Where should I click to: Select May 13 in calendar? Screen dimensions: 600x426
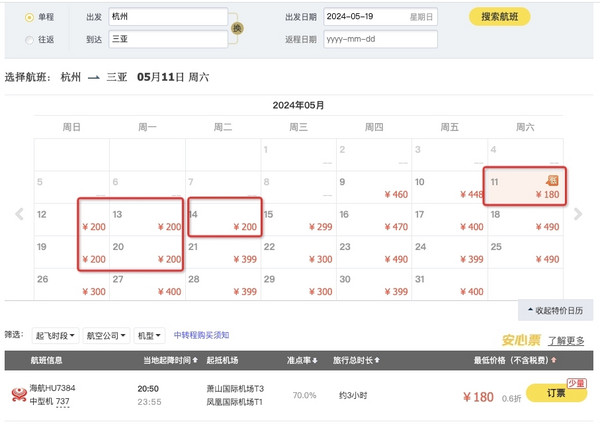[x=147, y=220]
